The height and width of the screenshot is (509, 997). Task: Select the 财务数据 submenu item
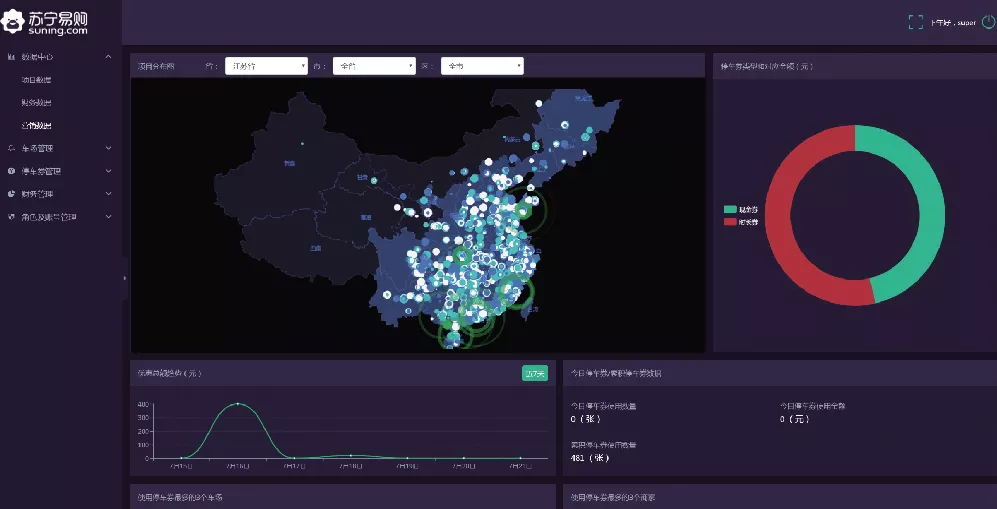pos(36,102)
